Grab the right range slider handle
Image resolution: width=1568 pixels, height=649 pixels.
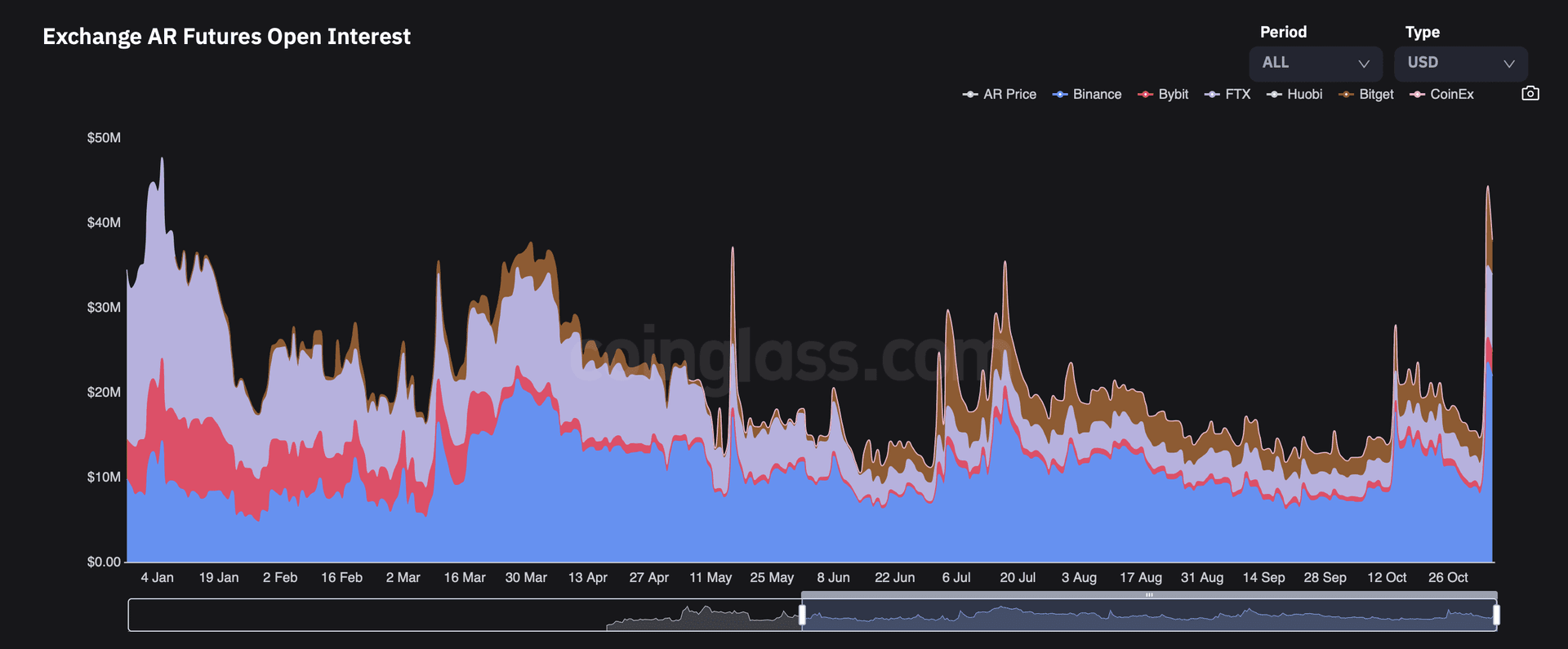tap(1496, 615)
